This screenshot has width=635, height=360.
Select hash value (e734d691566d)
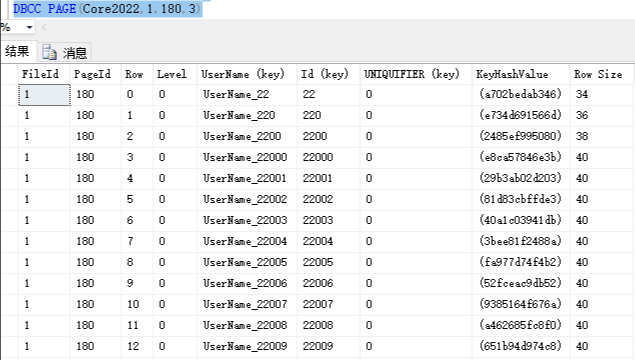tap(521, 115)
